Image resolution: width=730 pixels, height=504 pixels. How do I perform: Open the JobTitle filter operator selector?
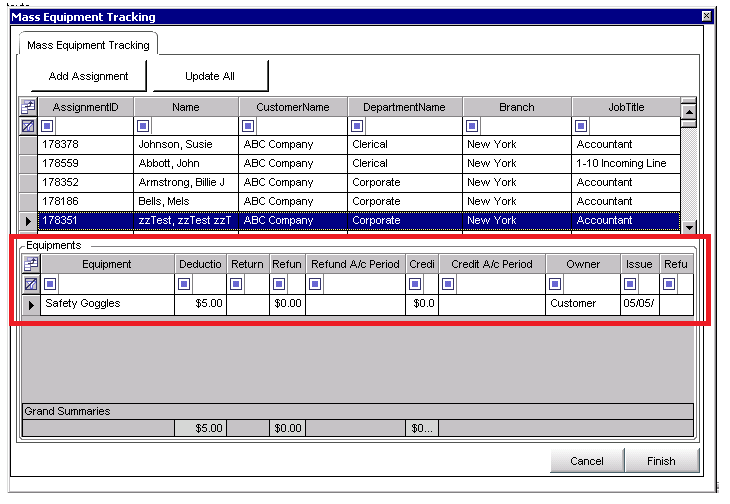pos(581,126)
